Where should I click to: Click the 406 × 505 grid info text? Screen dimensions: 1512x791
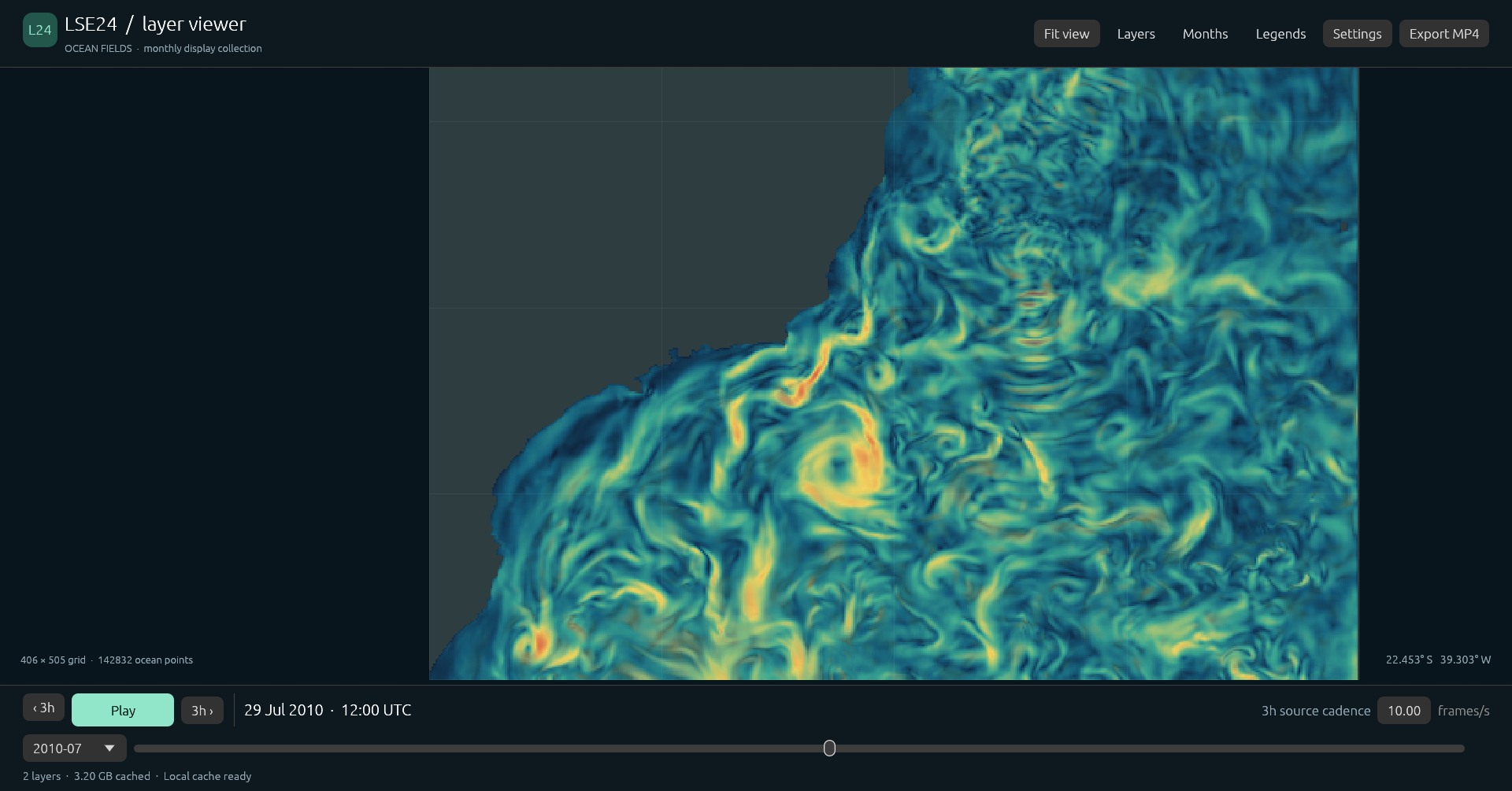click(x=53, y=660)
